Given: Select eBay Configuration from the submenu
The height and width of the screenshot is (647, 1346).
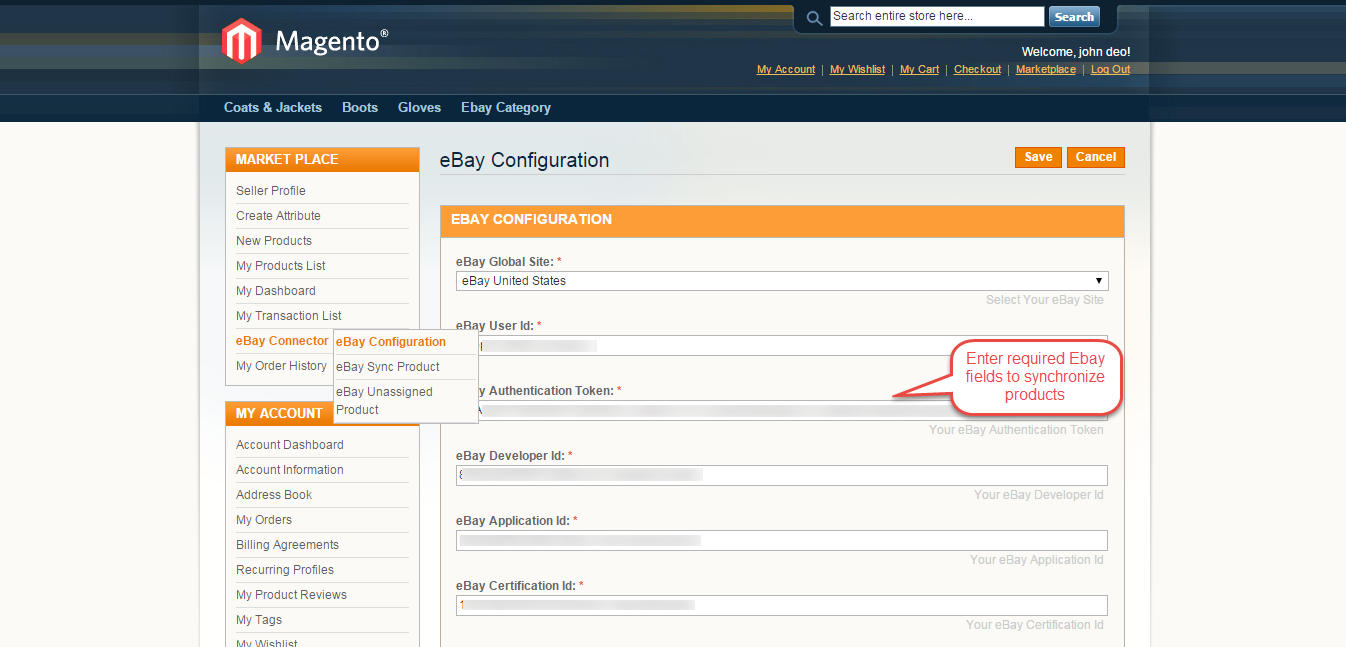Looking at the screenshot, I should (x=390, y=342).
